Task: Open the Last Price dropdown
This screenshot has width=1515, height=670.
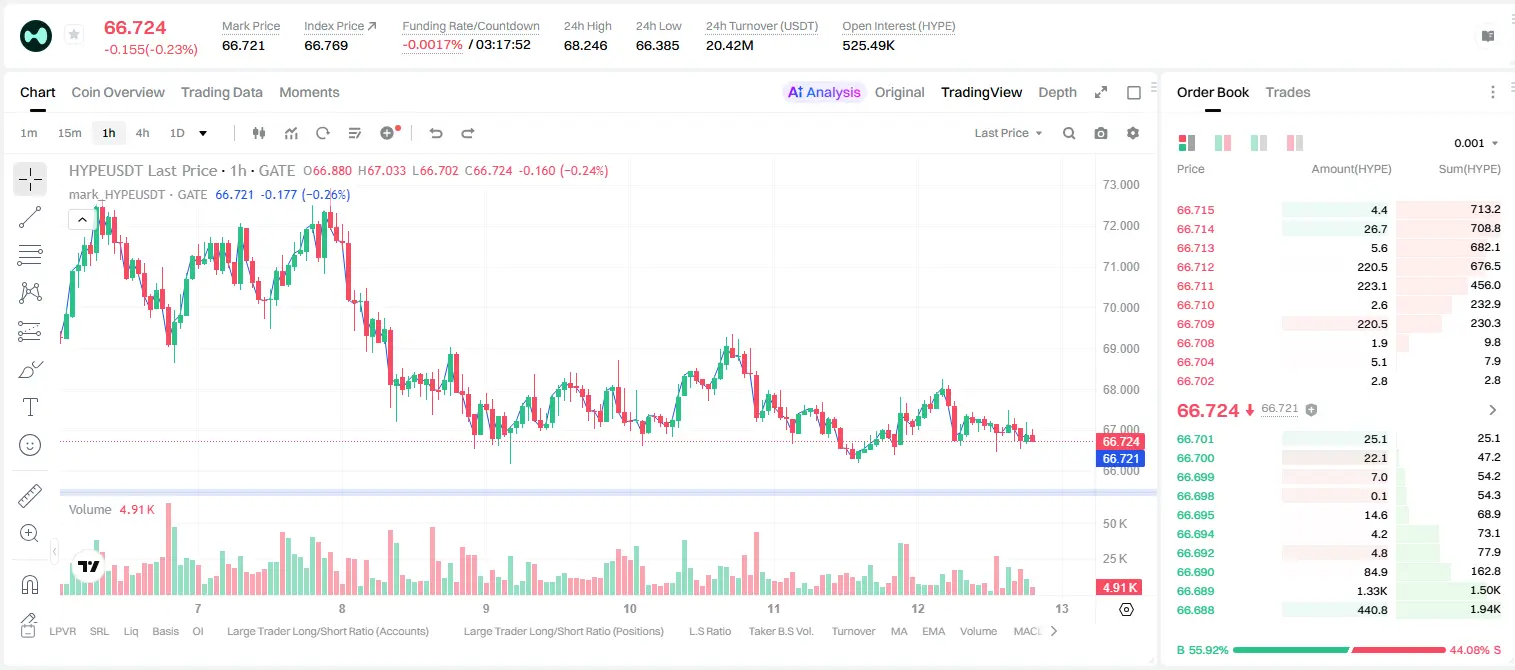Action: coord(1008,133)
